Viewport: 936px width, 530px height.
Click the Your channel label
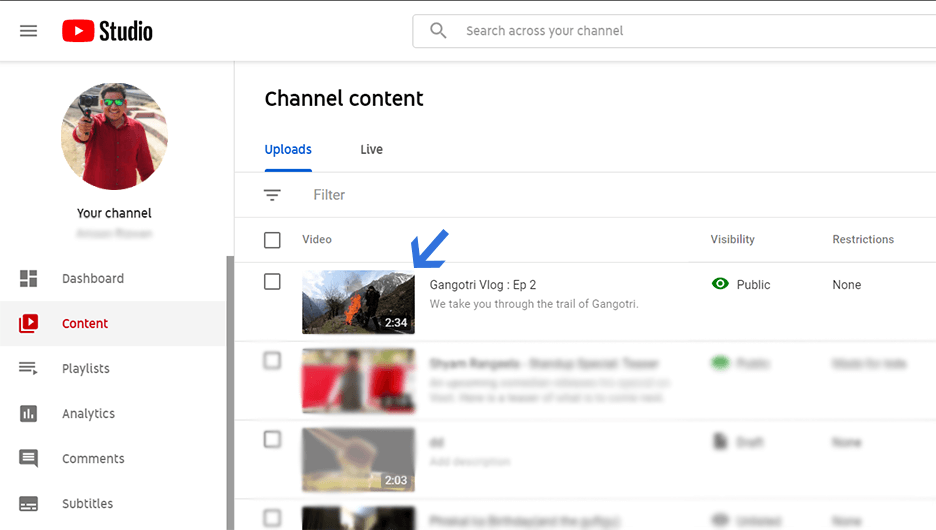(114, 213)
